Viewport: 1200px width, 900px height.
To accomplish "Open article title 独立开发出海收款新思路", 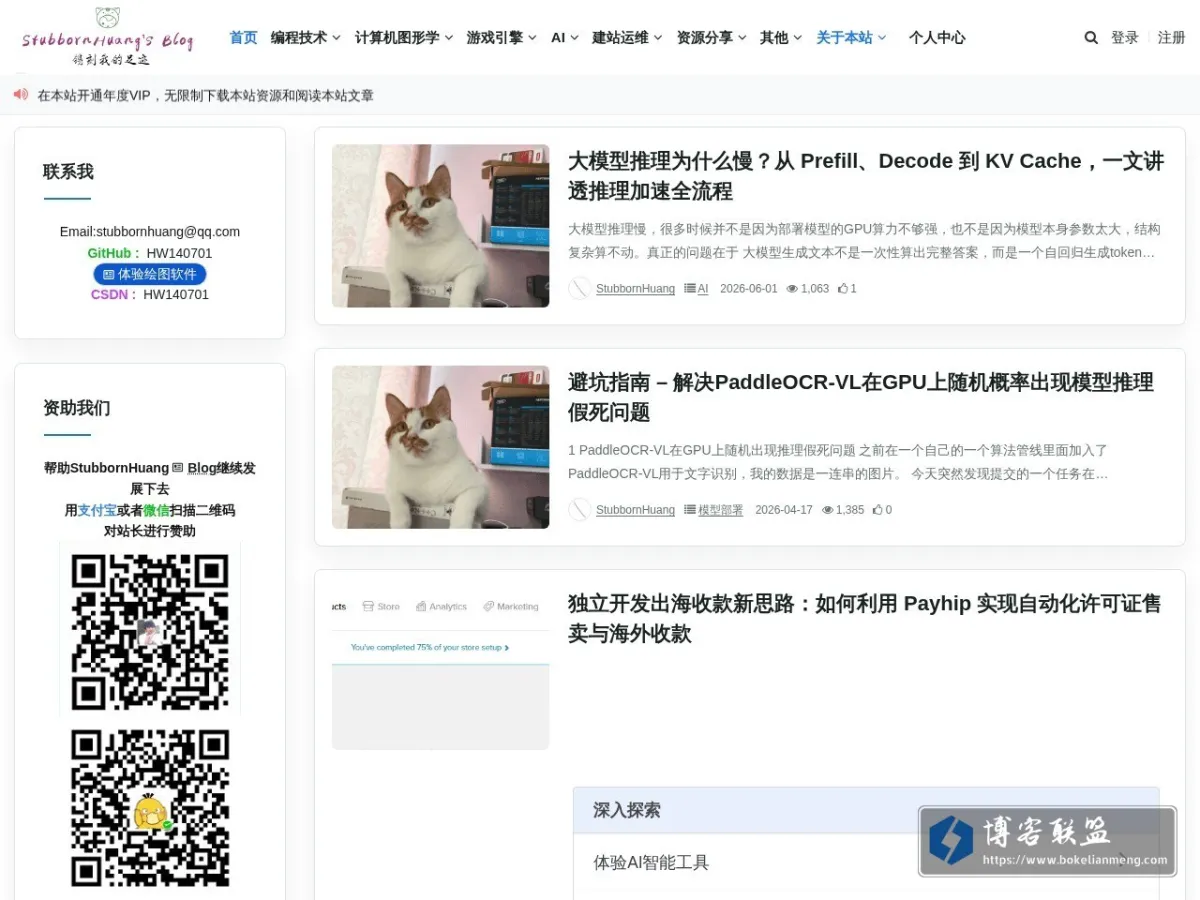I will point(865,619).
